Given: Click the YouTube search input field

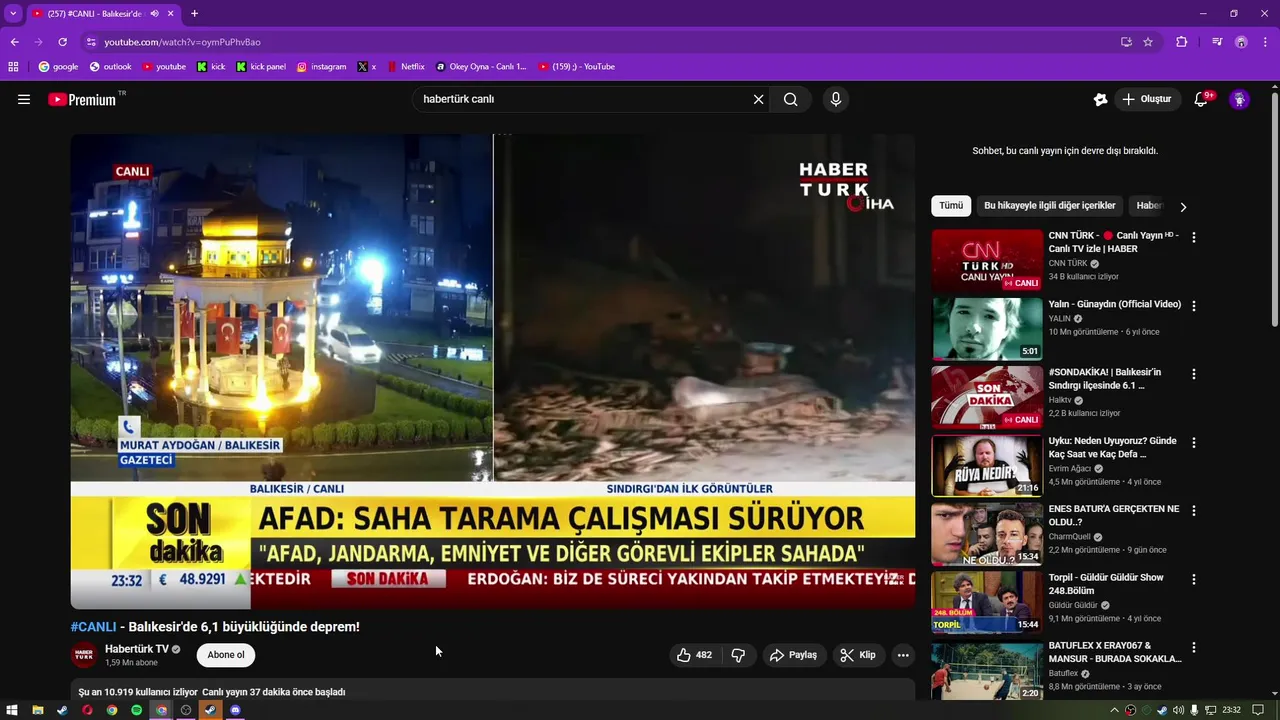Looking at the screenshot, I should (x=585, y=99).
